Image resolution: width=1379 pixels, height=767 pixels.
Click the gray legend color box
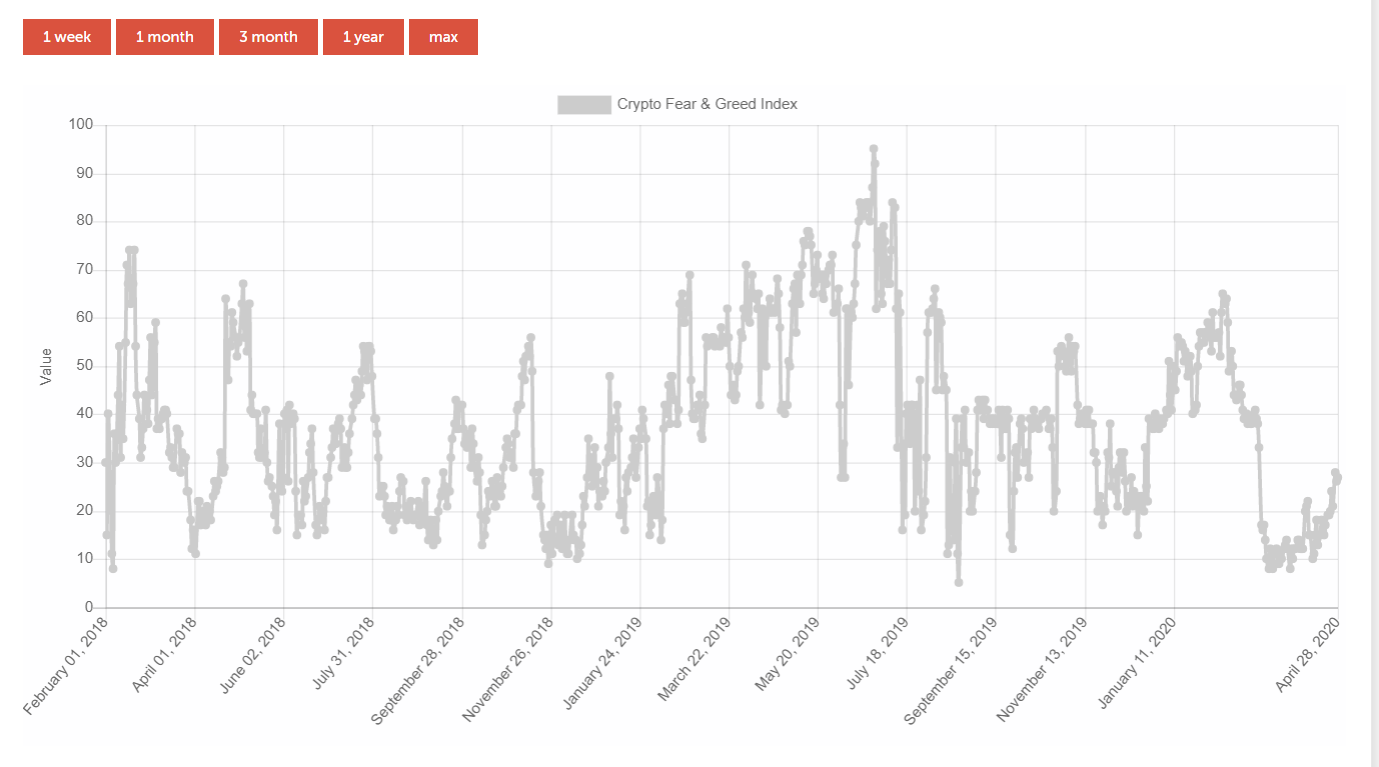coord(584,104)
